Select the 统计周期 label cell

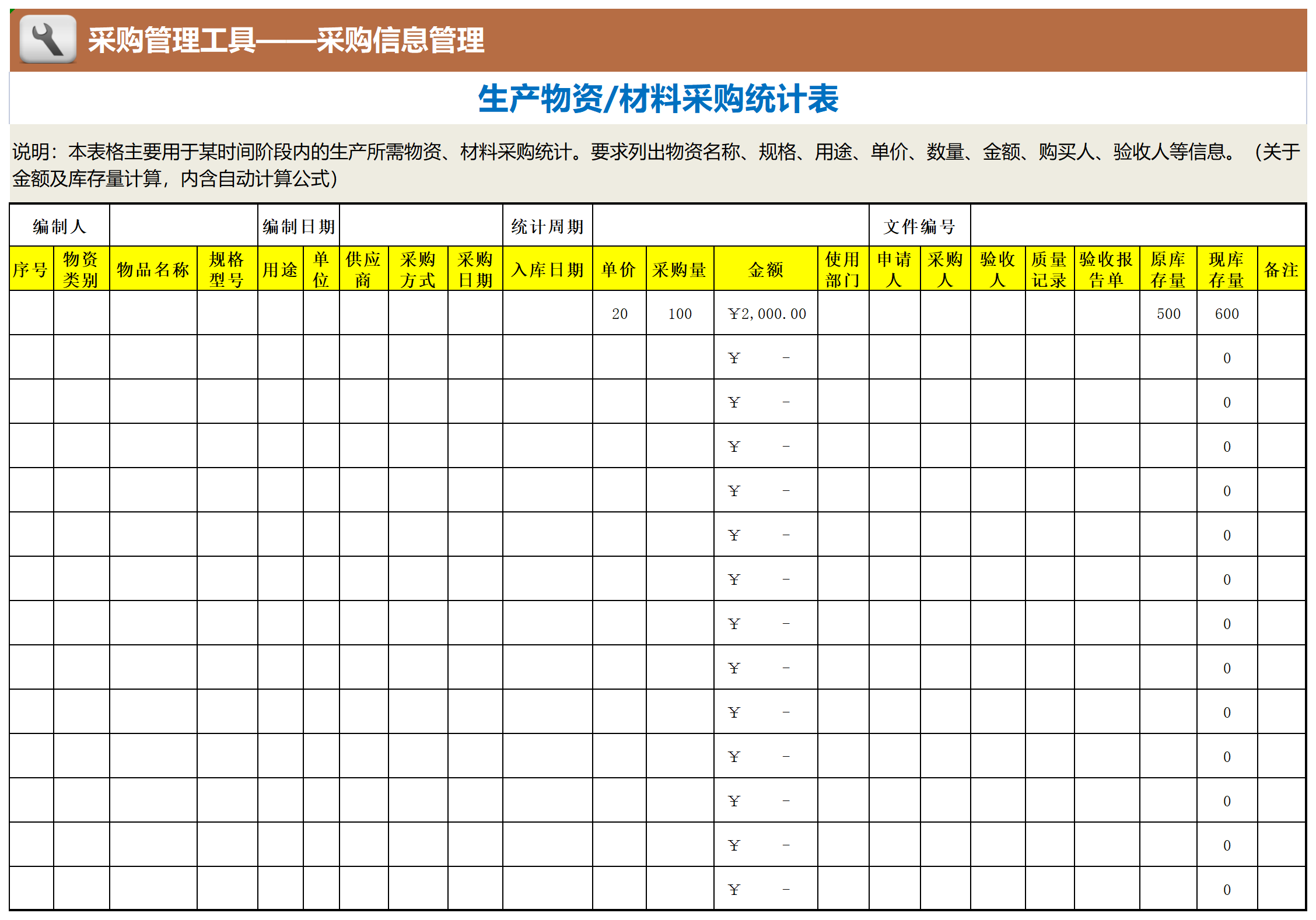[548, 226]
